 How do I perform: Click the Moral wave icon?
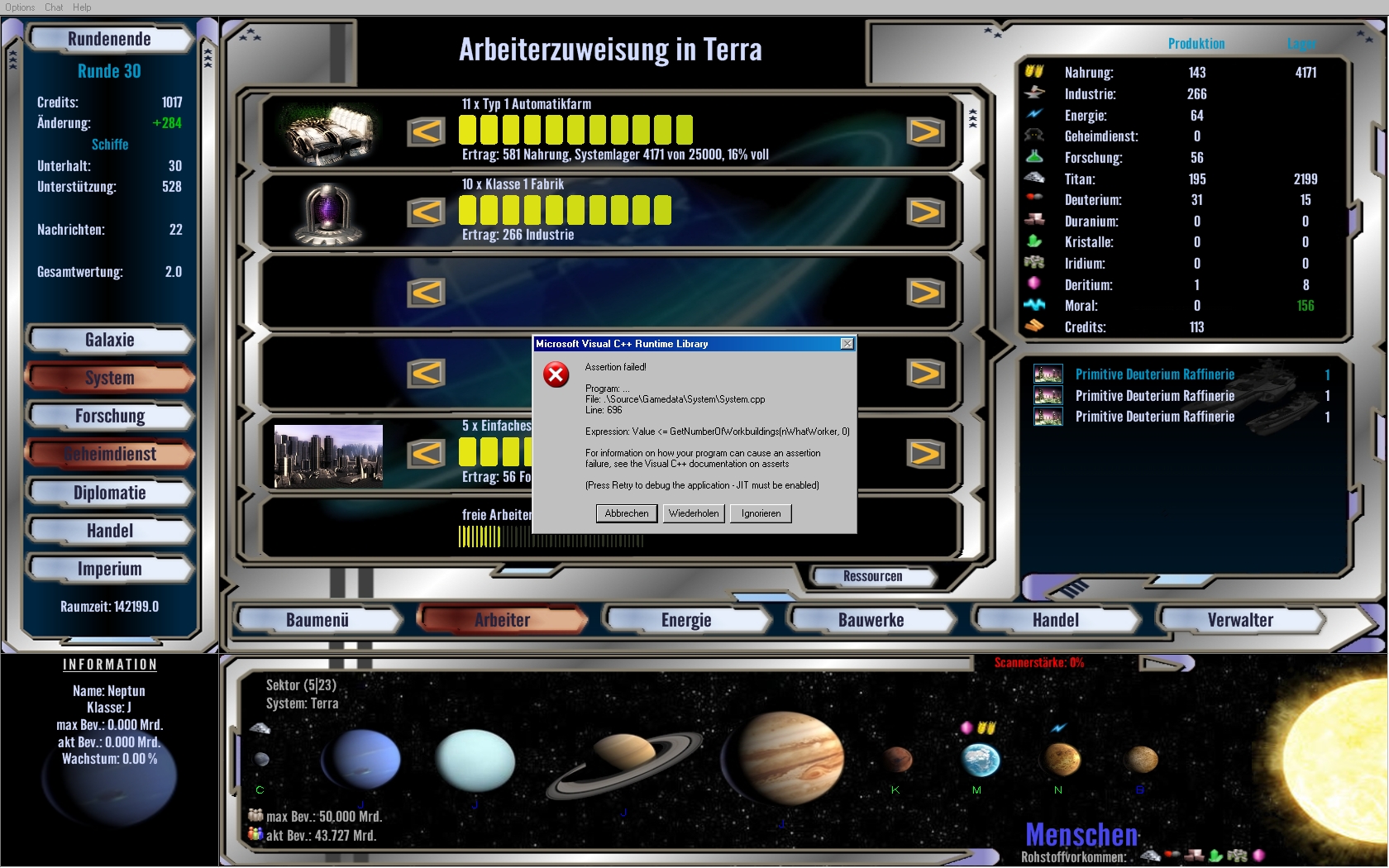coord(1034,304)
